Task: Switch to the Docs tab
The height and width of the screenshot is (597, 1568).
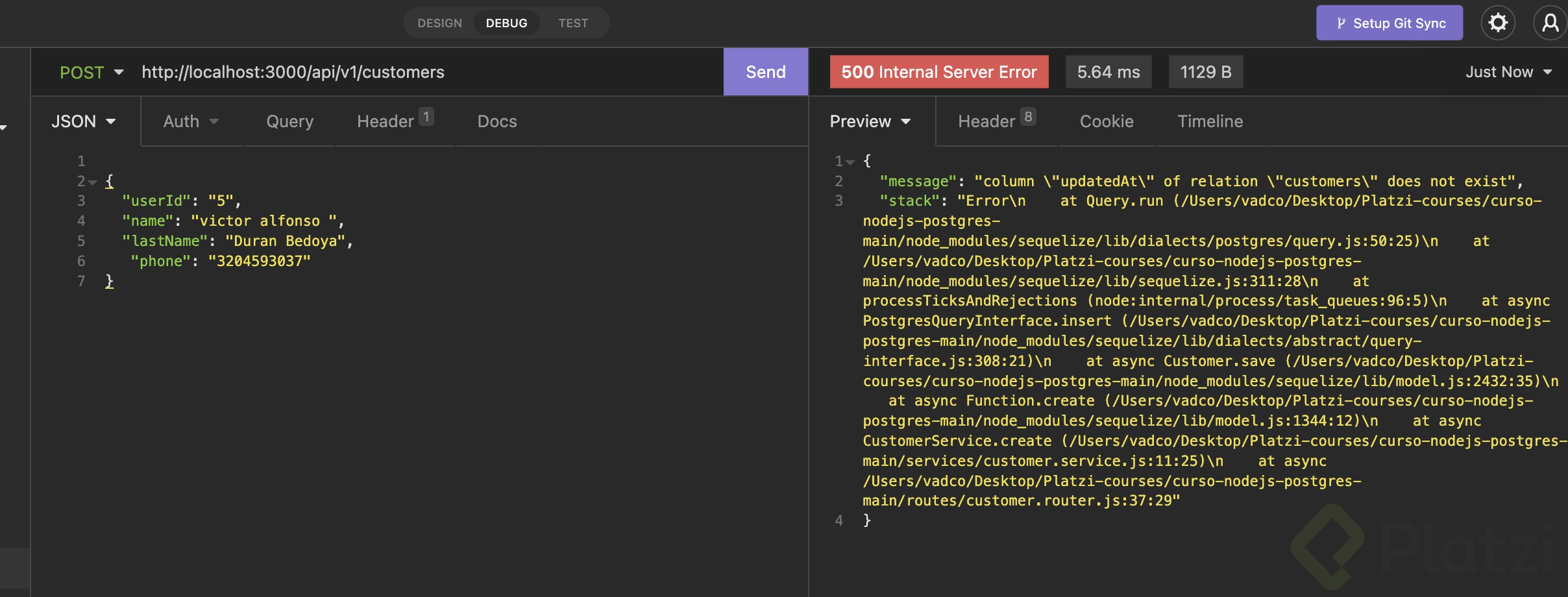Action: tap(497, 121)
